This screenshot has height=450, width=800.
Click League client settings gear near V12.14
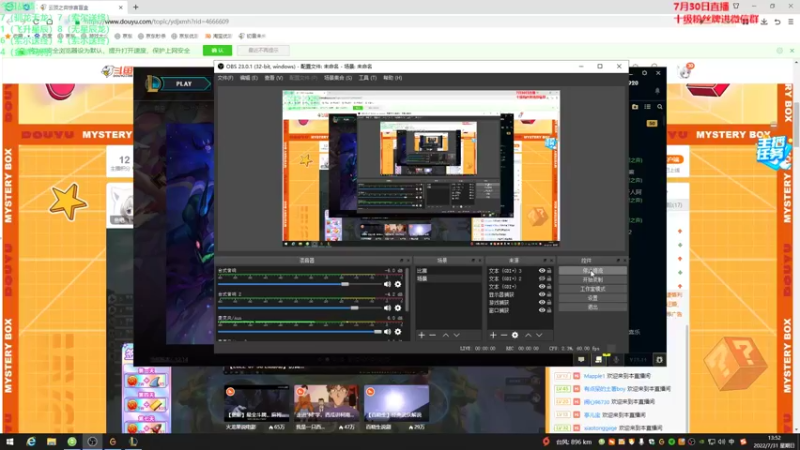click(x=659, y=360)
